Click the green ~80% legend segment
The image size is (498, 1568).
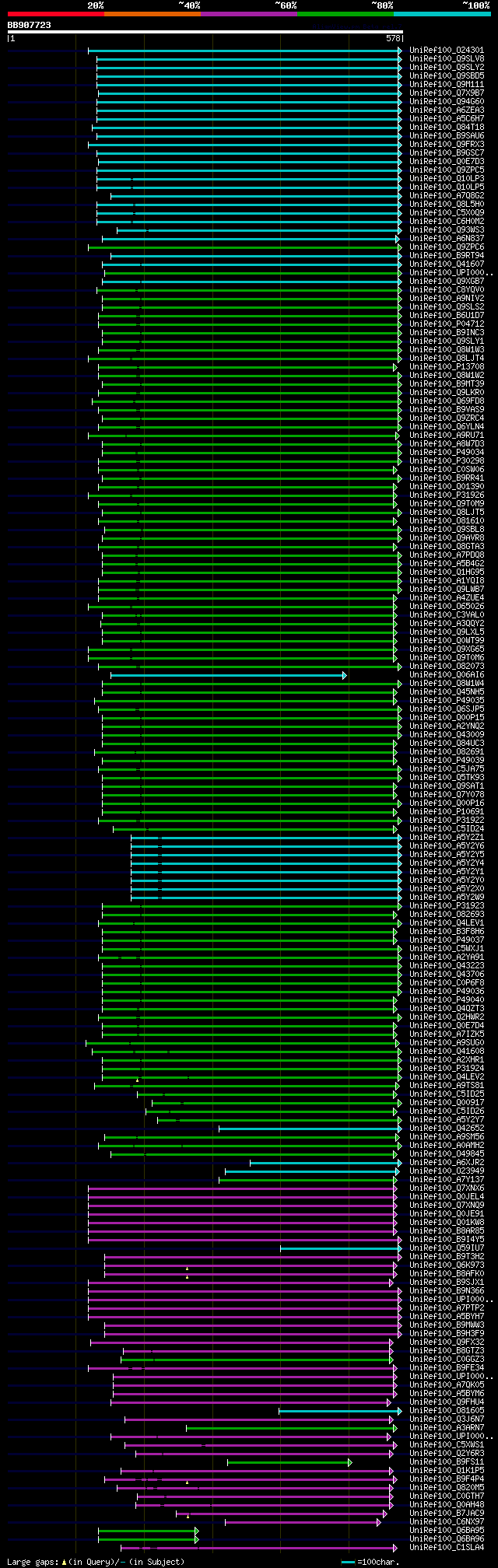point(345,14)
